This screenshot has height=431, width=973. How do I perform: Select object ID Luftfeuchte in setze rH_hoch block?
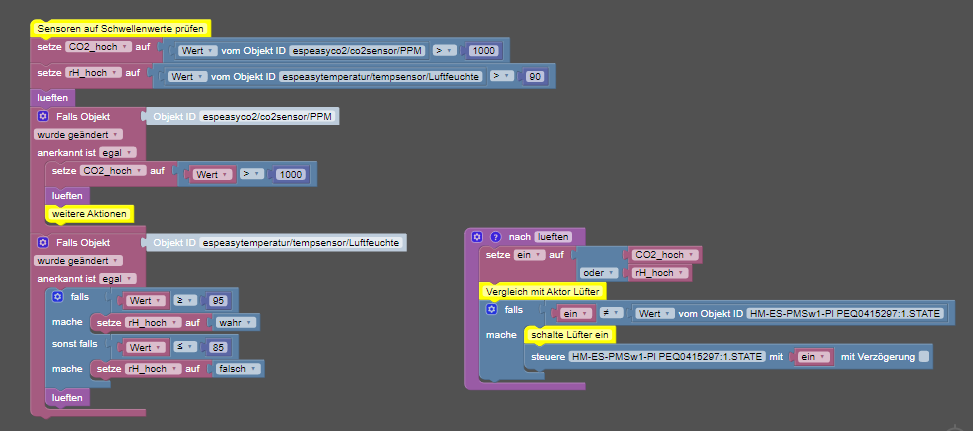click(x=382, y=76)
